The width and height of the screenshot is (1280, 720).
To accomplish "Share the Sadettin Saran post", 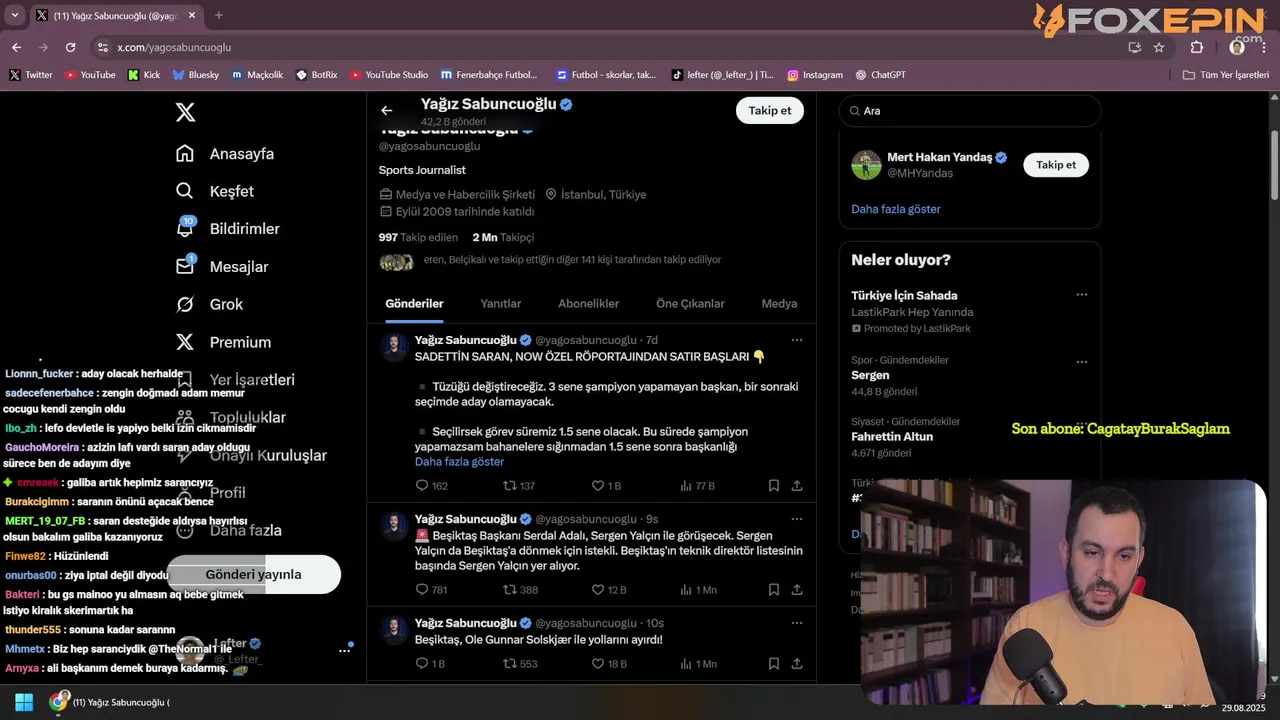I will (x=797, y=486).
